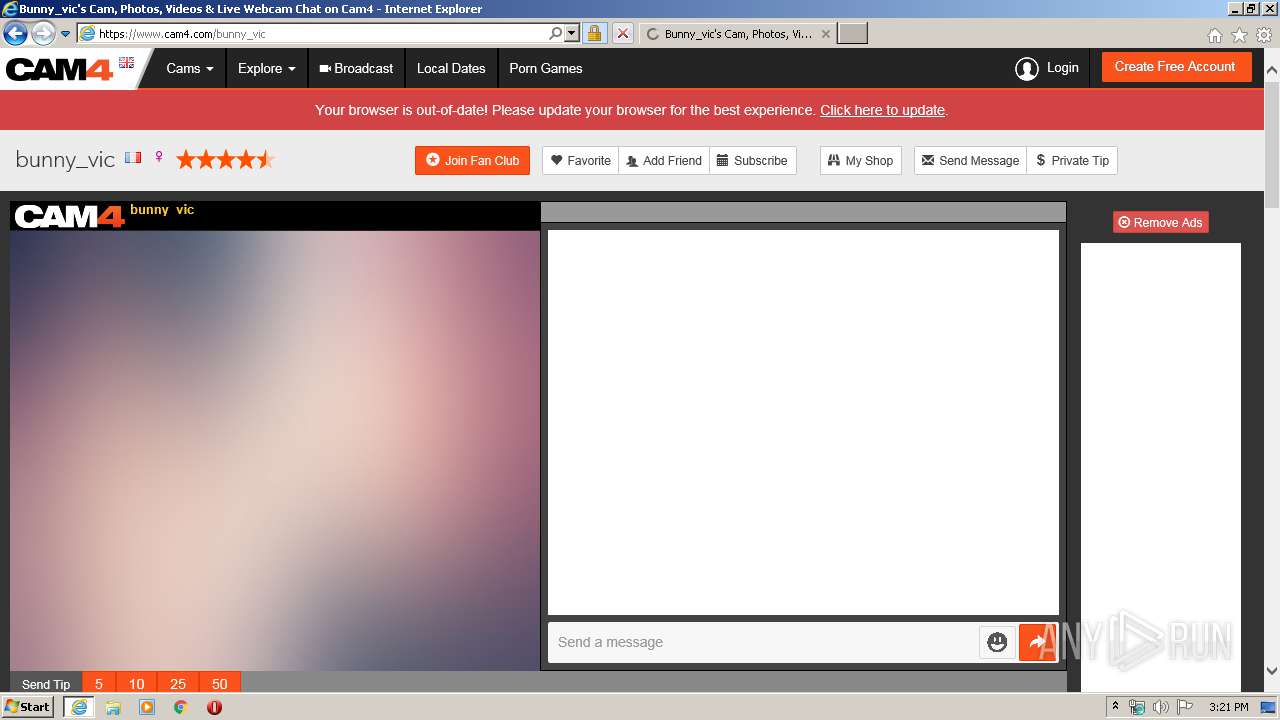Click Internet Explorer taskbar icon
1280x720 pixels.
tap(79, 707)
